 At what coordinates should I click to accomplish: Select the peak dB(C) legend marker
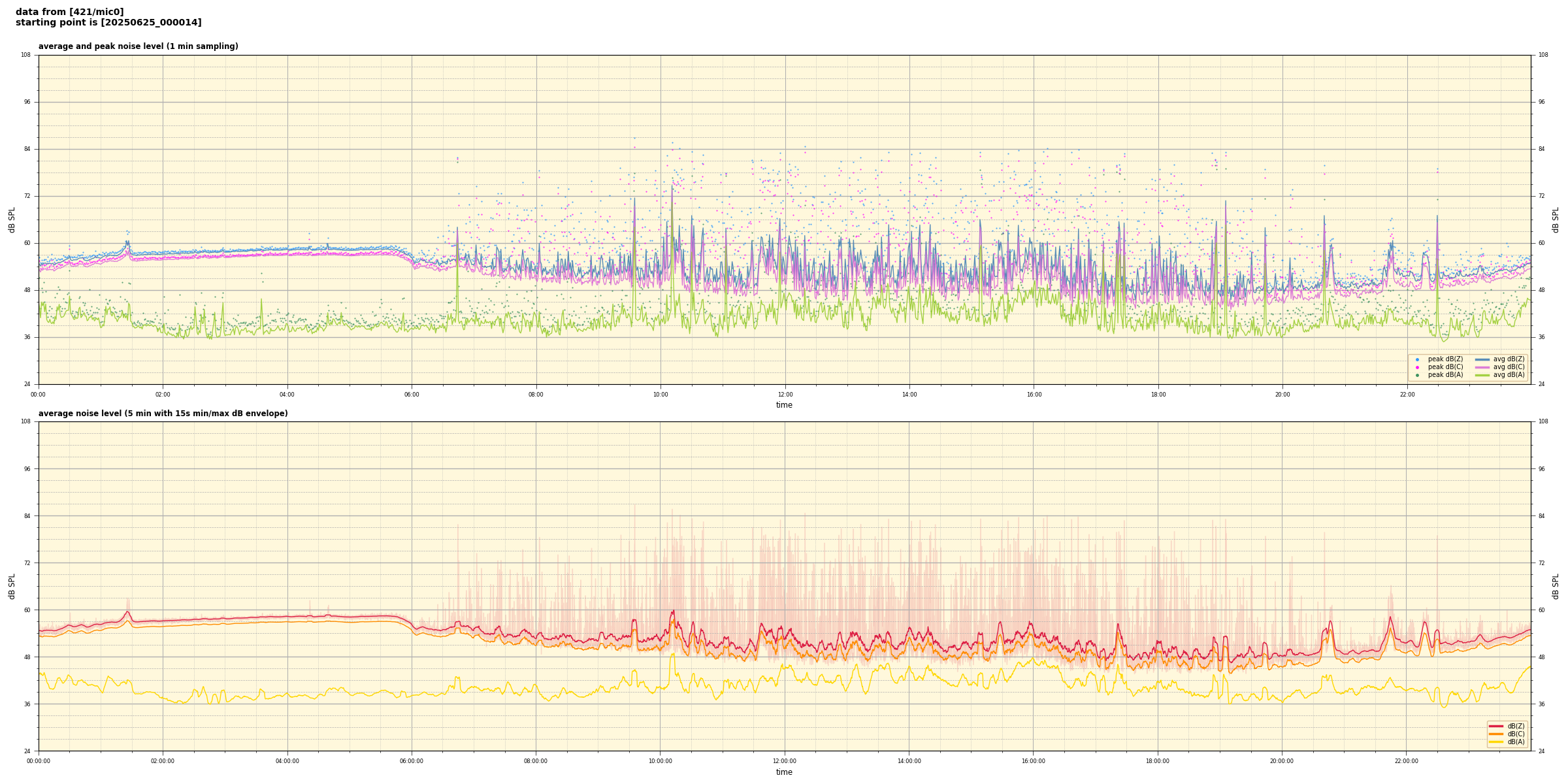pos(1417,367)
